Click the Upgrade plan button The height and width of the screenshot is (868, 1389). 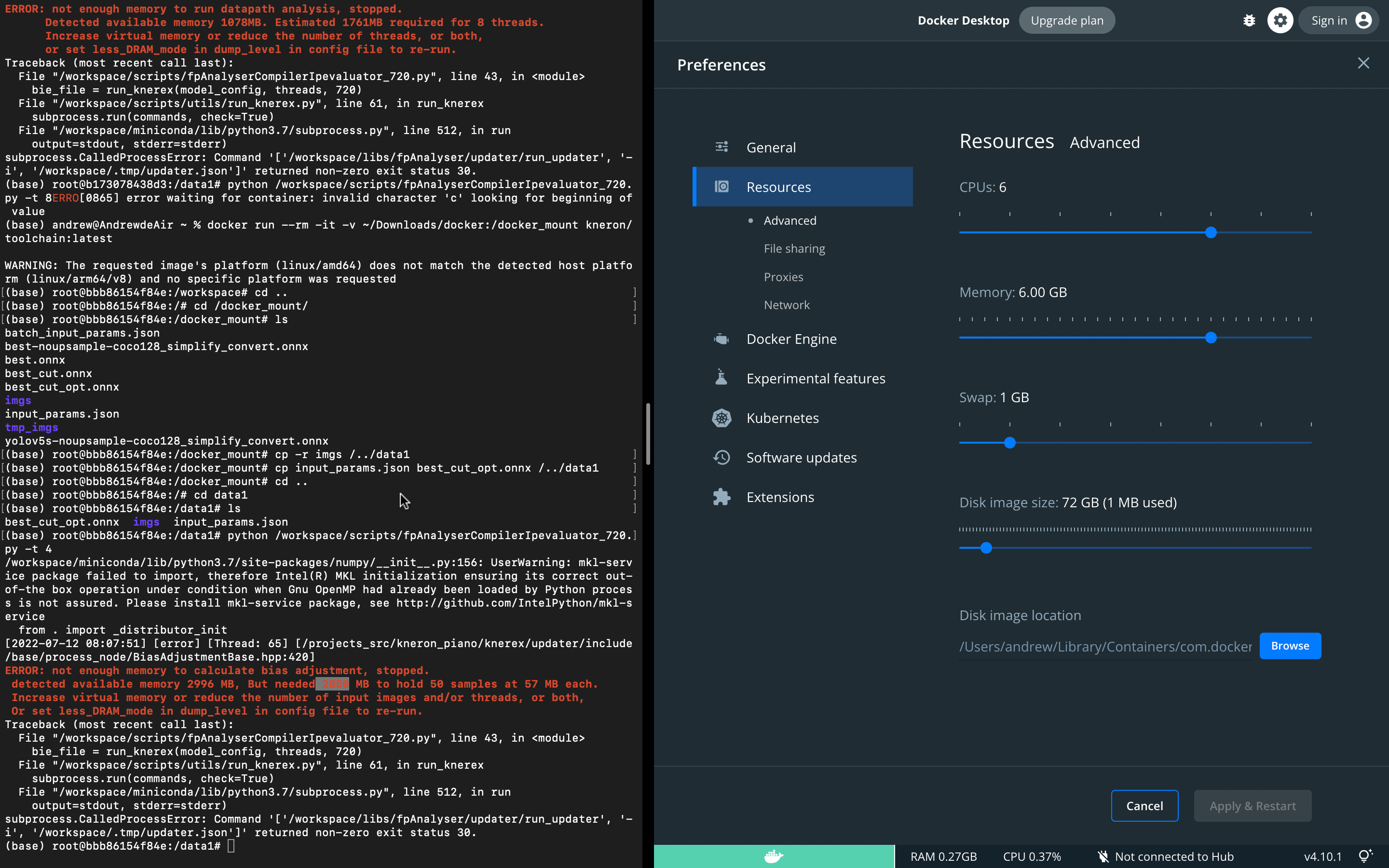pyautogui.click(x=1067, y=21)
